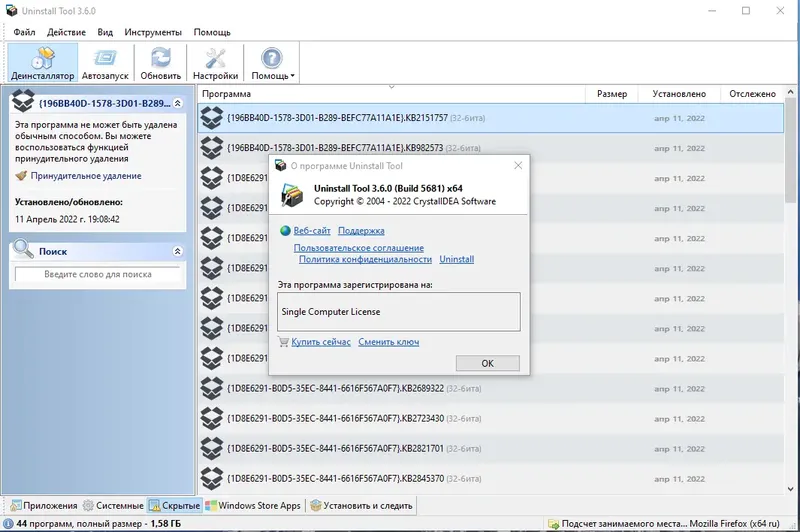The width and height of the screenshot is (800, 532).
Task: Click the broom icon beside Принудительное удаление
Action: (21, 176)
